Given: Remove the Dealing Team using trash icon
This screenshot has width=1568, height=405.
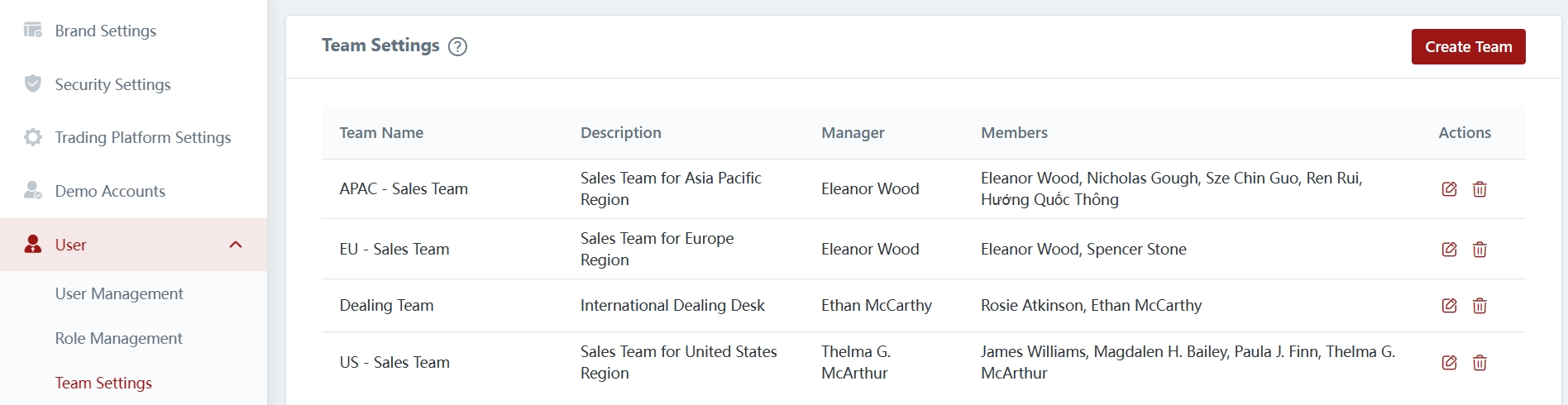Looking at the screenshot, I should tap(1480, 306).
